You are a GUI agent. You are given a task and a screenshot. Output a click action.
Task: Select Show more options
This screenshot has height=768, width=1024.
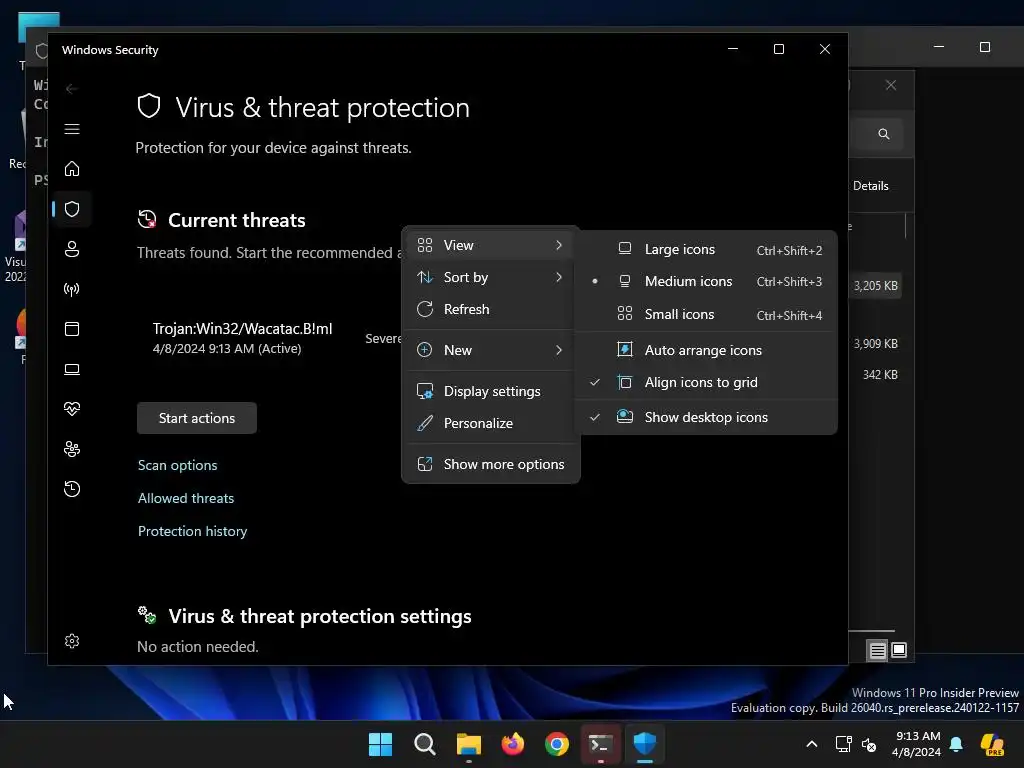tap(490, 464)
